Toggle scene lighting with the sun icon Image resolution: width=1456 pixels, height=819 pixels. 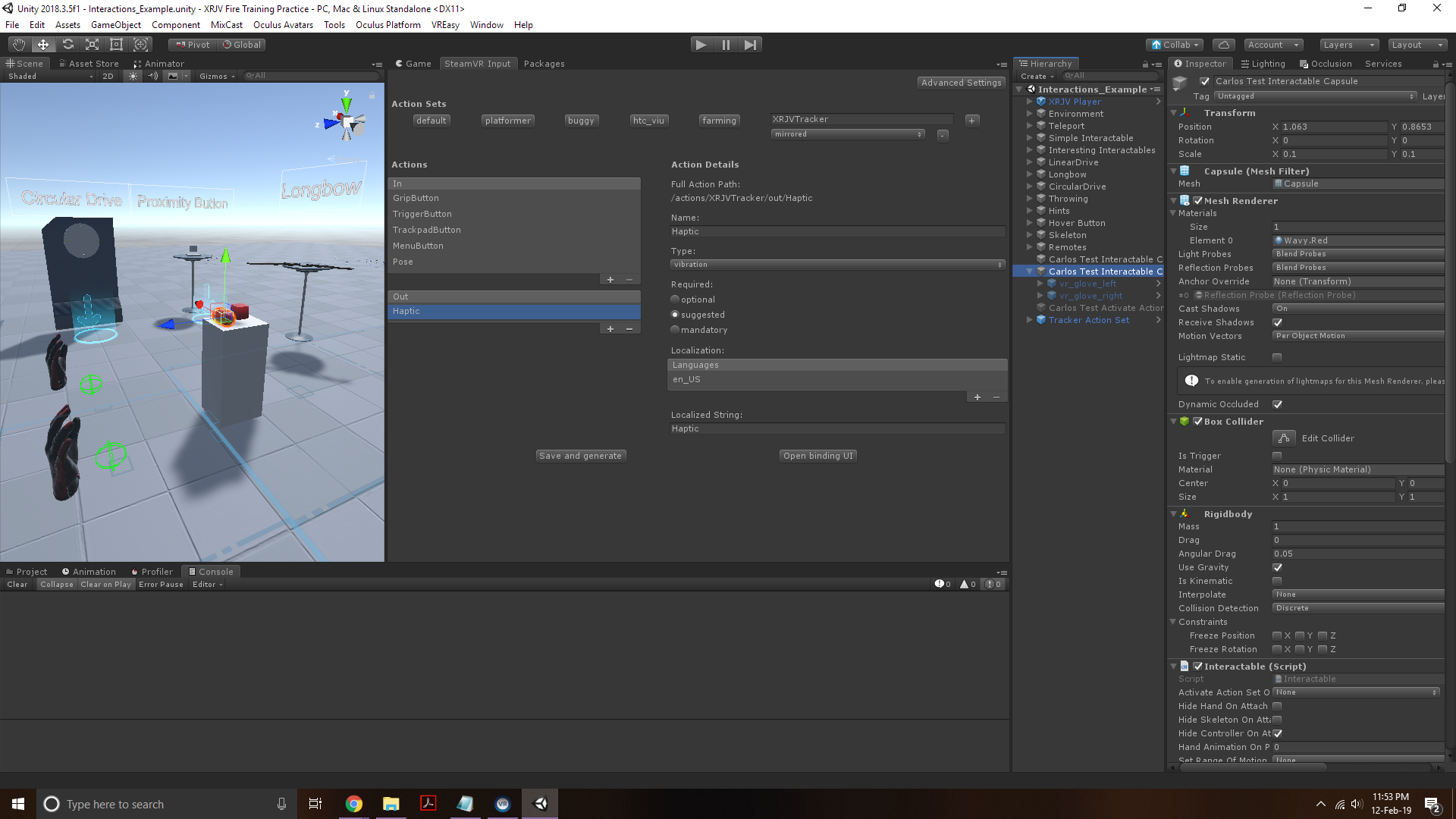point(133,76)
